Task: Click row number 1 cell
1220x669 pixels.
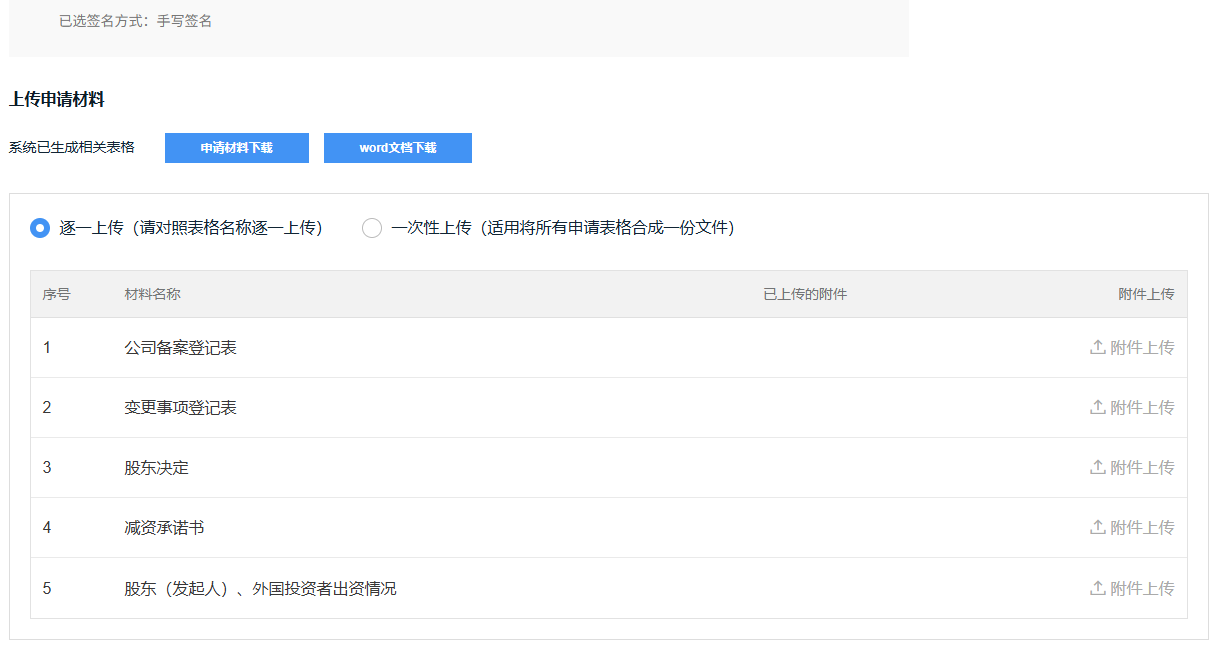Action: (x=47, y=348)
